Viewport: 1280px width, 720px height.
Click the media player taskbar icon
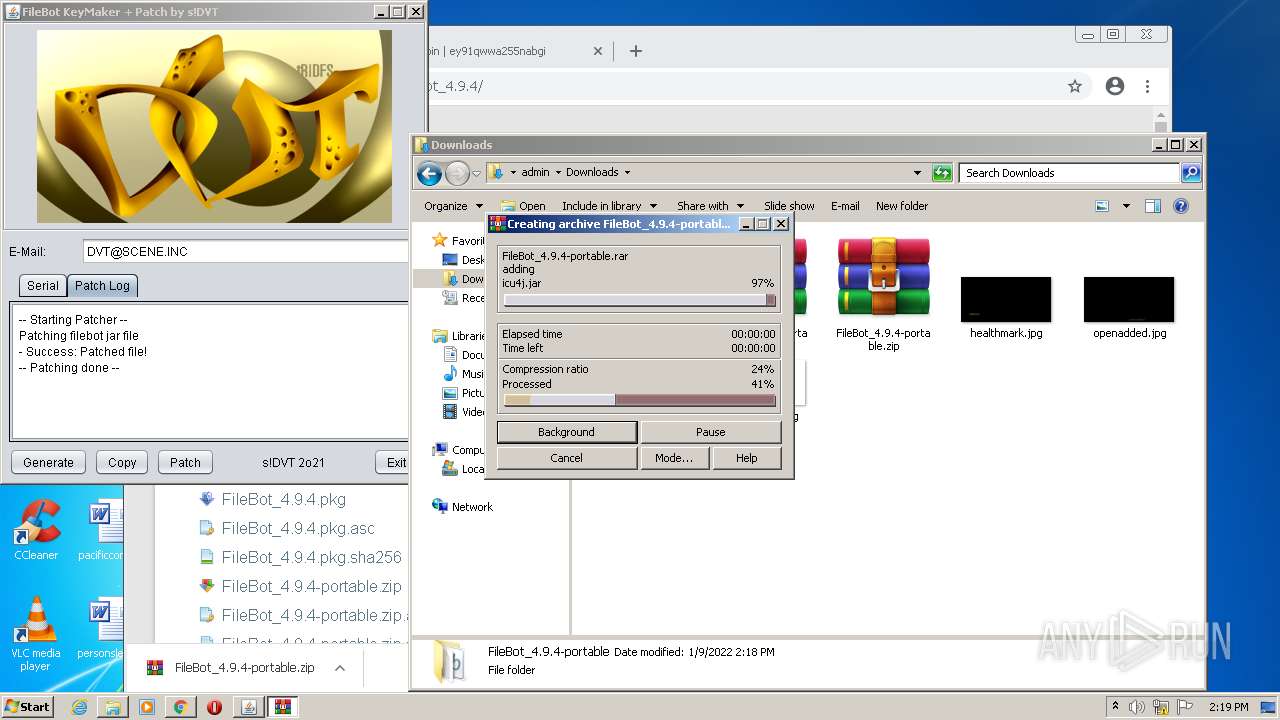[147, 707]
